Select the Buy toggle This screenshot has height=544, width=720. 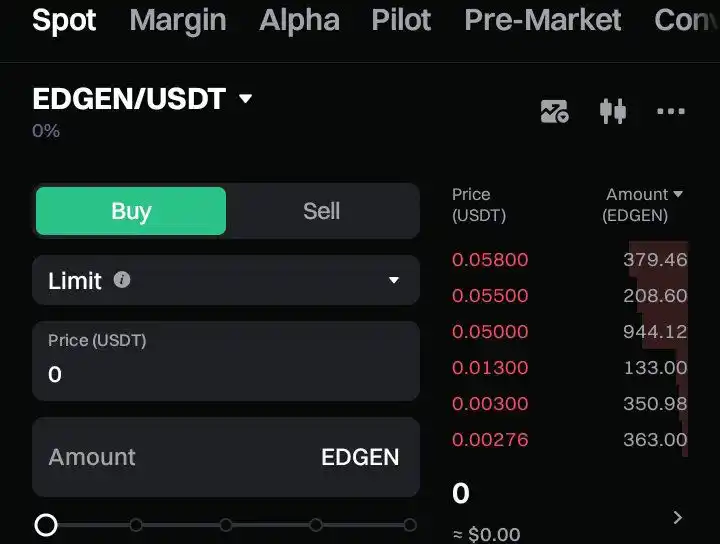click(x=131, y=211)
